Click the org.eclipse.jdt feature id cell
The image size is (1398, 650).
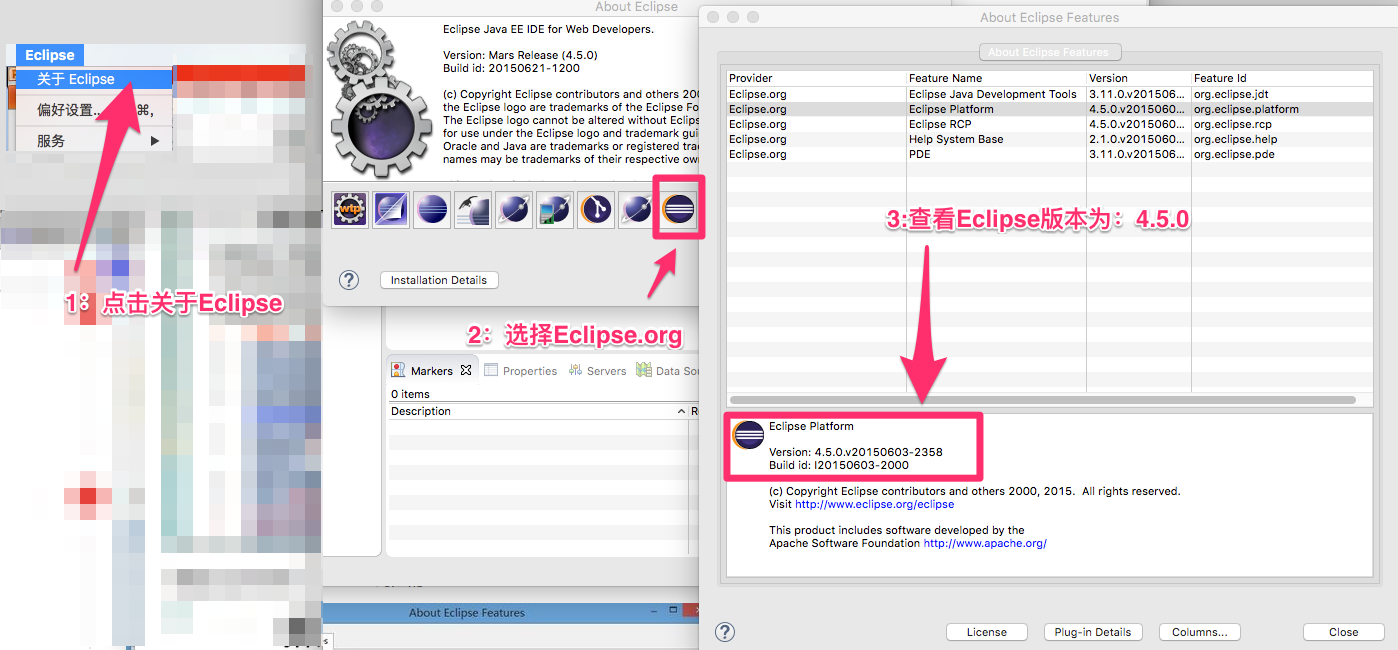(x=1231, y=94)
